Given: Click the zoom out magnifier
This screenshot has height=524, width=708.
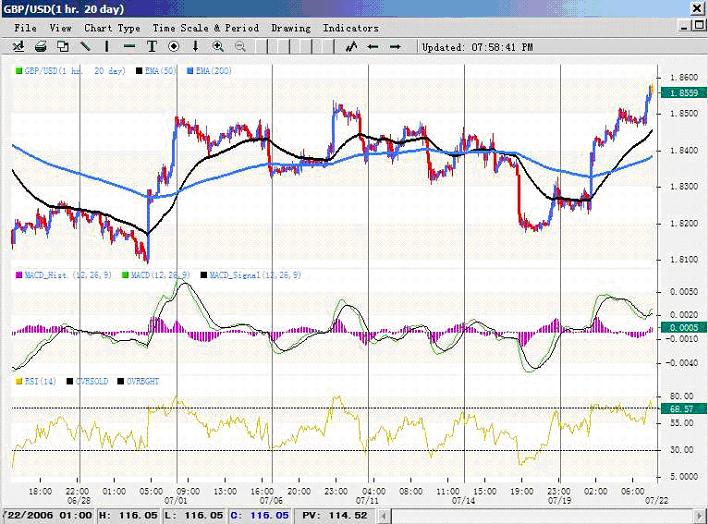Looking at the screenshot, I should (x=240, y=47).
